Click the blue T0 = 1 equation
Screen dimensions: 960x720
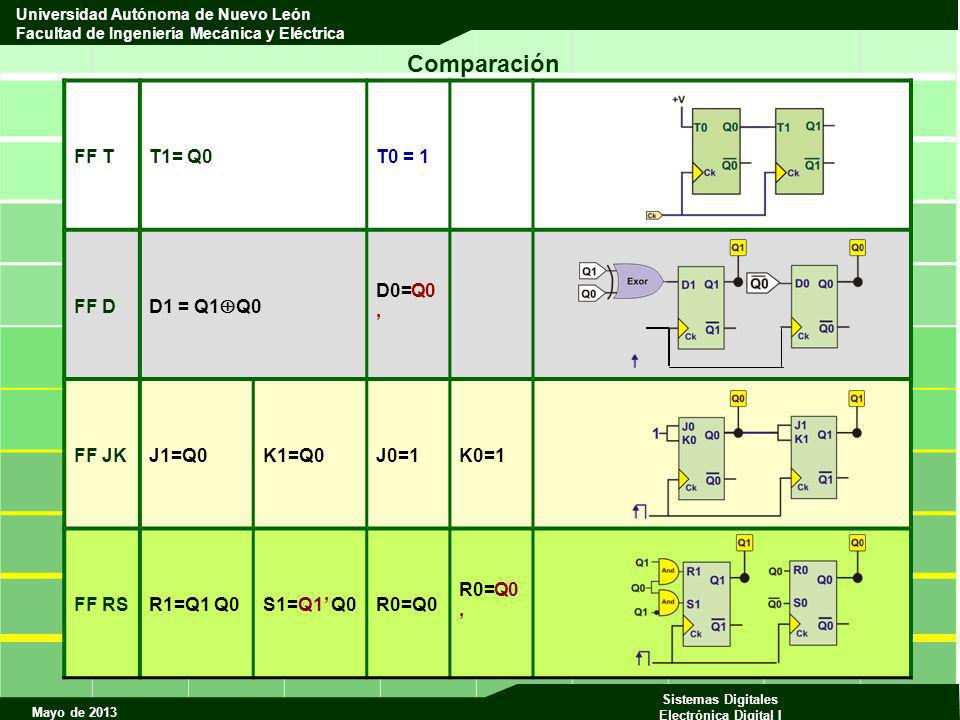point(402,157)
